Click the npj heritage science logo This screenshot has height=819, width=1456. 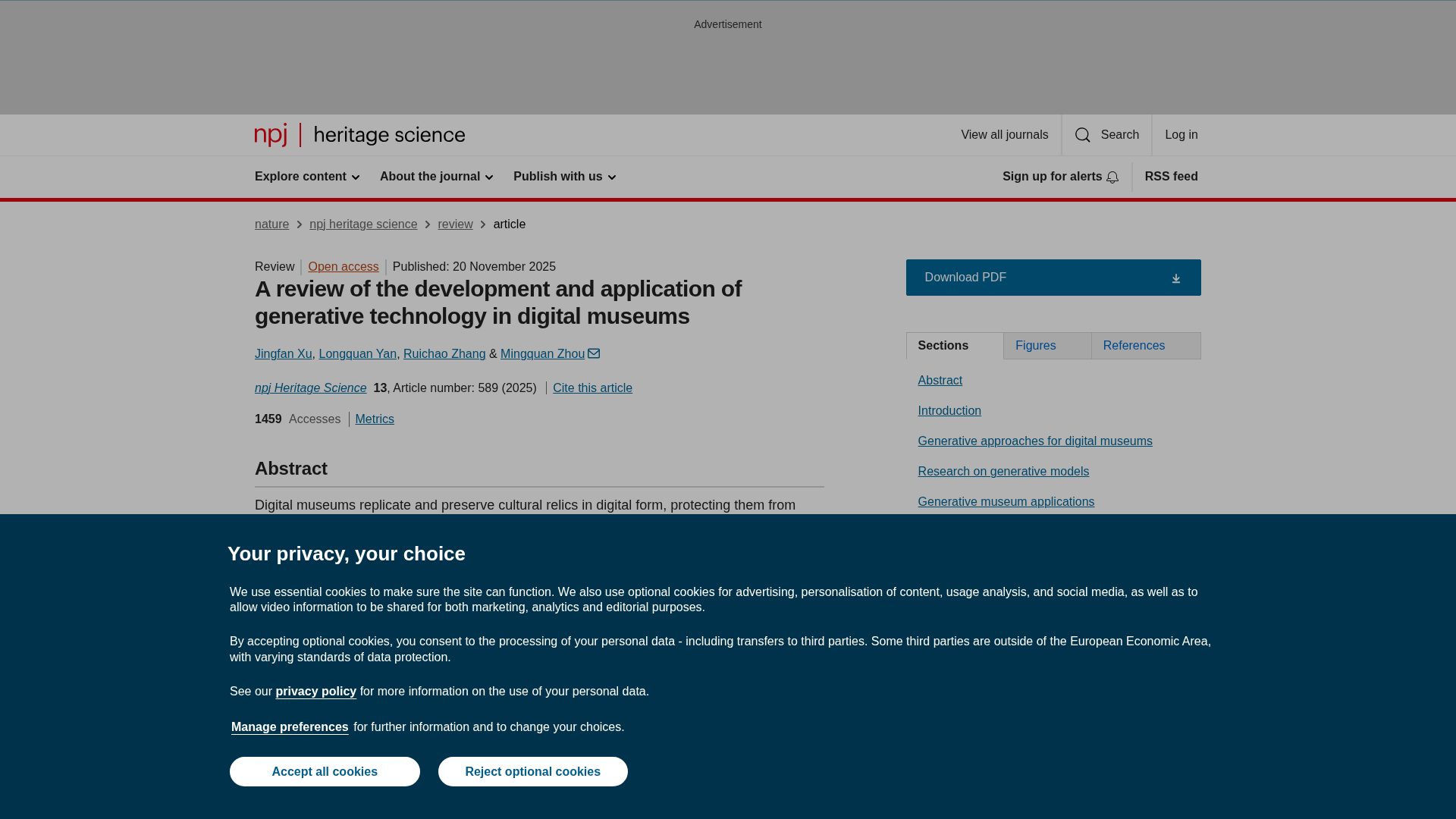pyautogui.click(x=359, y=135)
